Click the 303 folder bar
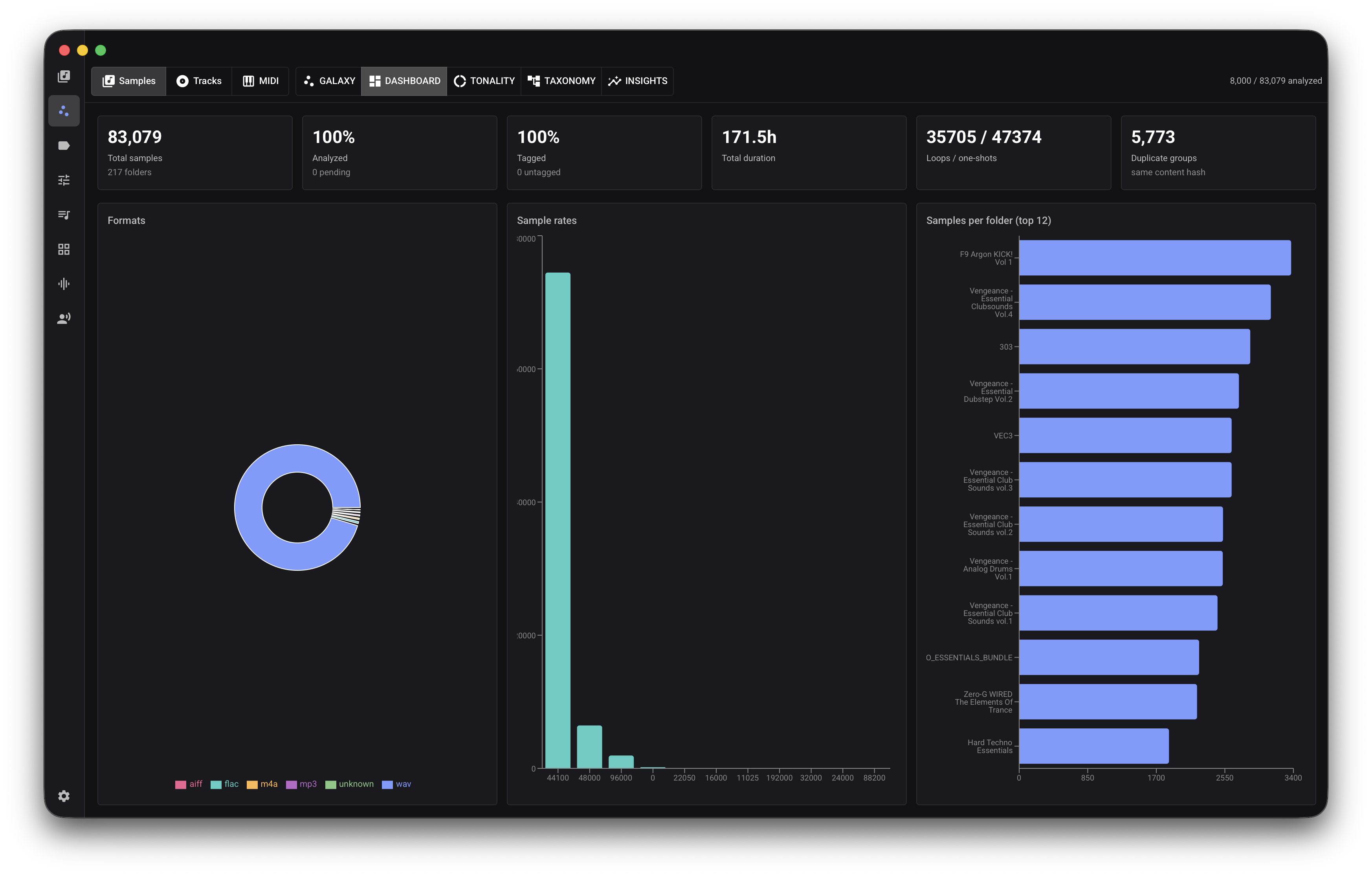Viewport: 1372px width, 876px height. click(1134, 347)
